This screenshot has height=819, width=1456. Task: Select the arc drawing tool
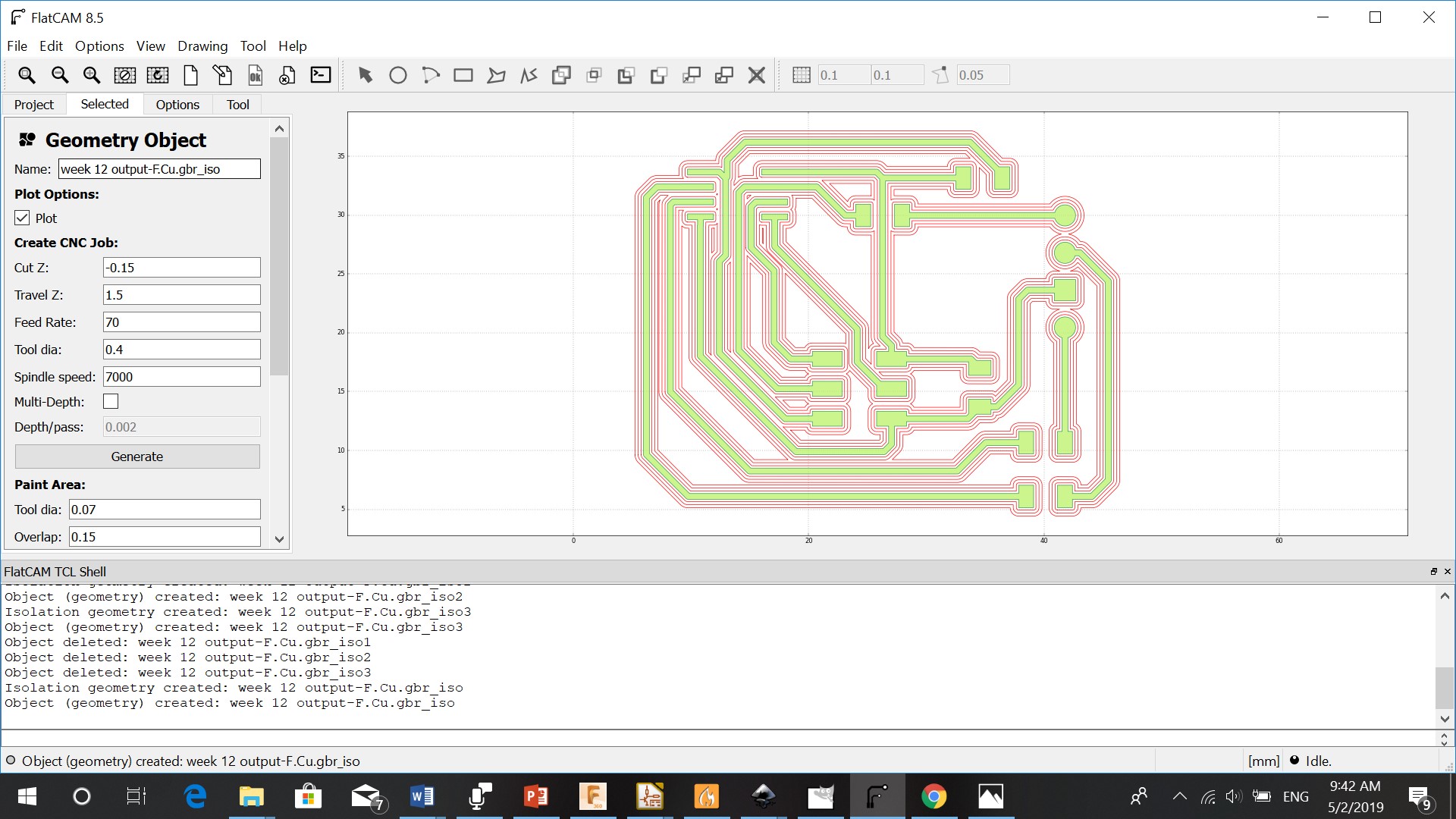click(x=430, y=75)
